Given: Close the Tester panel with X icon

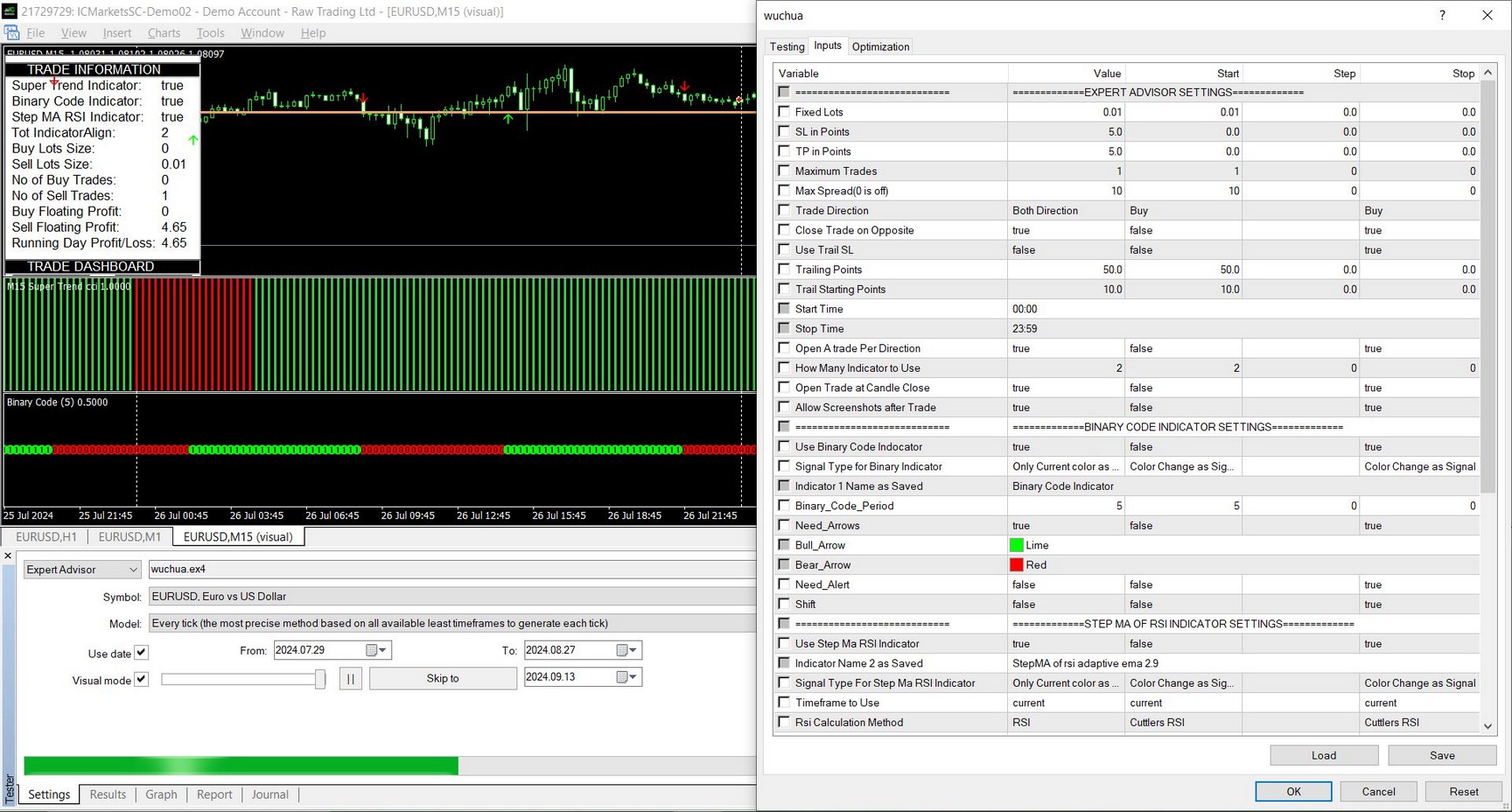Looking at the screenshot, I should coord(8,556).
